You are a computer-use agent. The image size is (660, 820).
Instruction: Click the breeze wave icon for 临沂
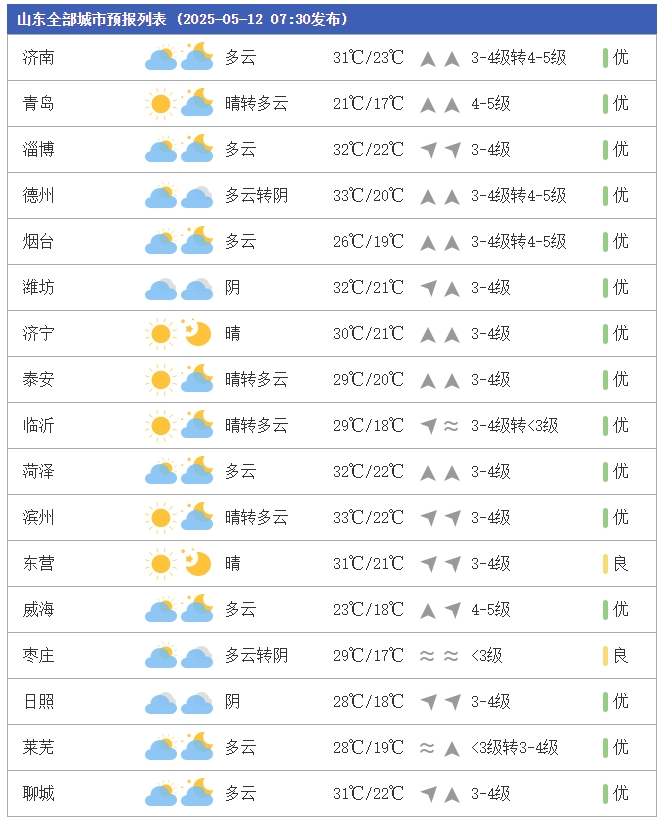(451, 426)
